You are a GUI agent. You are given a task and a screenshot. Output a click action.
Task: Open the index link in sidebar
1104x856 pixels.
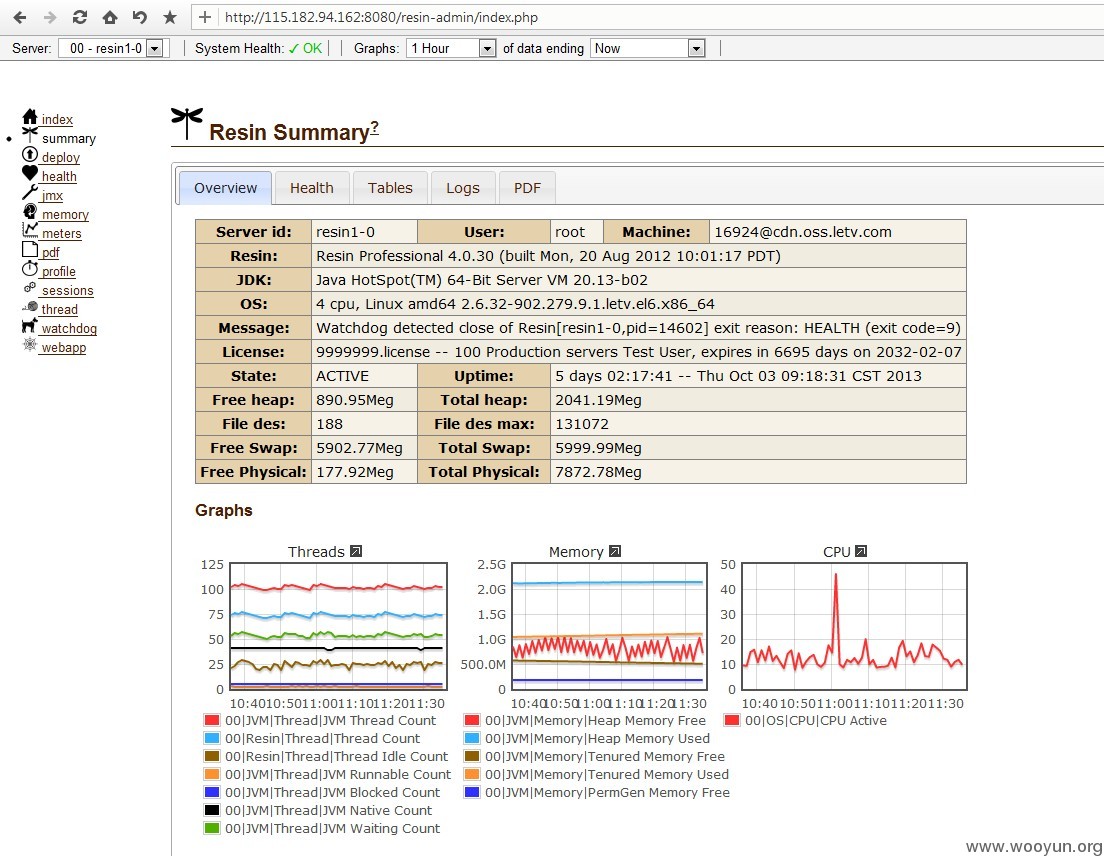pyautogui.click(x=57, y=120)
